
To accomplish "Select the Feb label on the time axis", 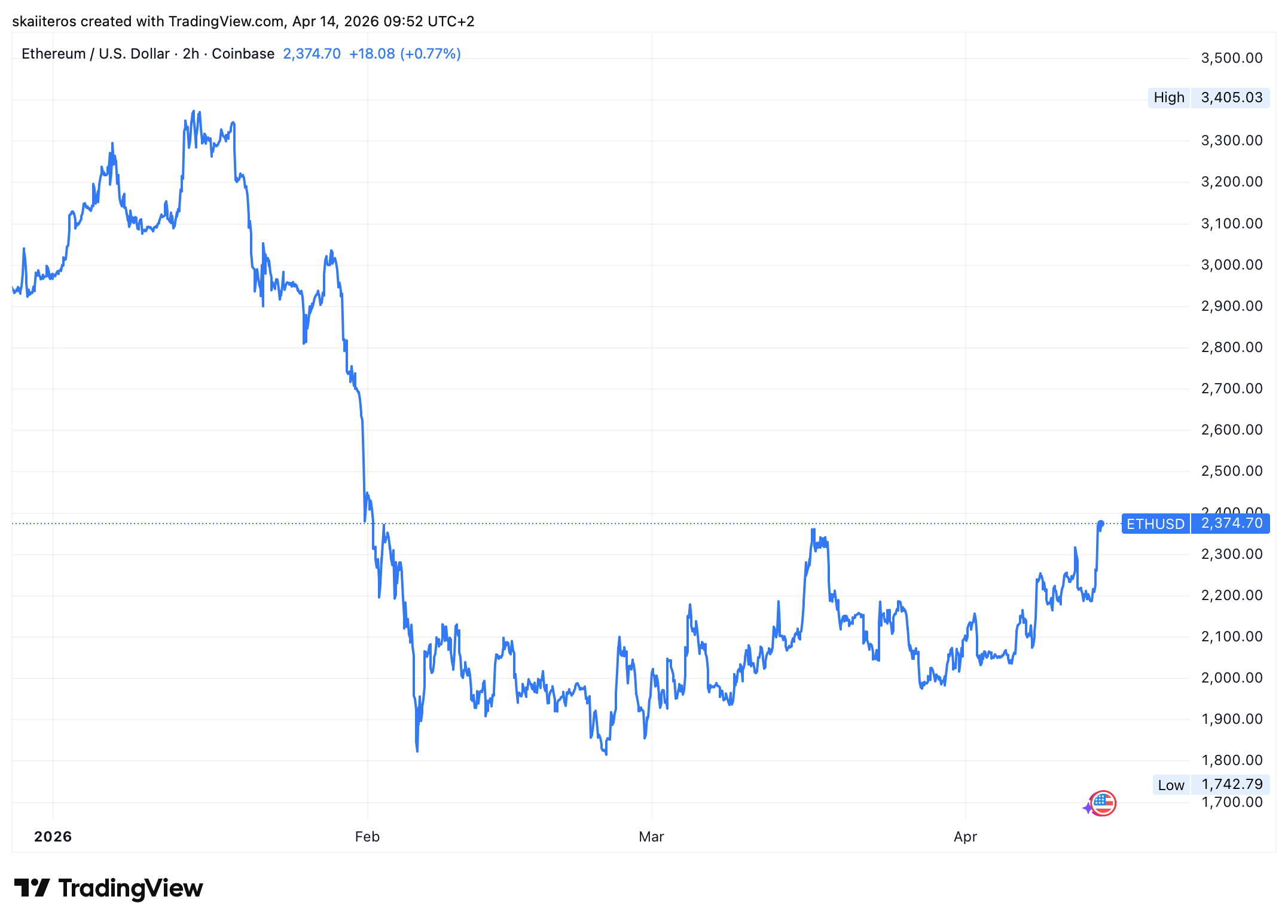I will pos(367,837).
